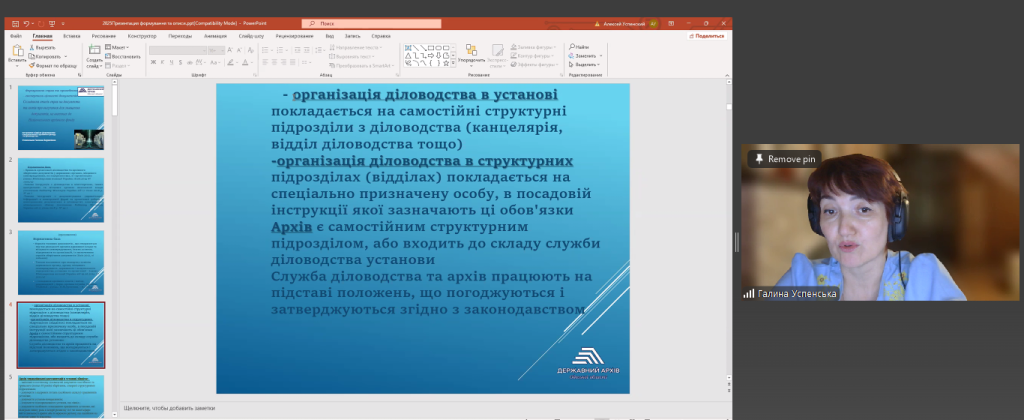Open the Replace (Заменить) dropdown arrow

click(599, 56)
